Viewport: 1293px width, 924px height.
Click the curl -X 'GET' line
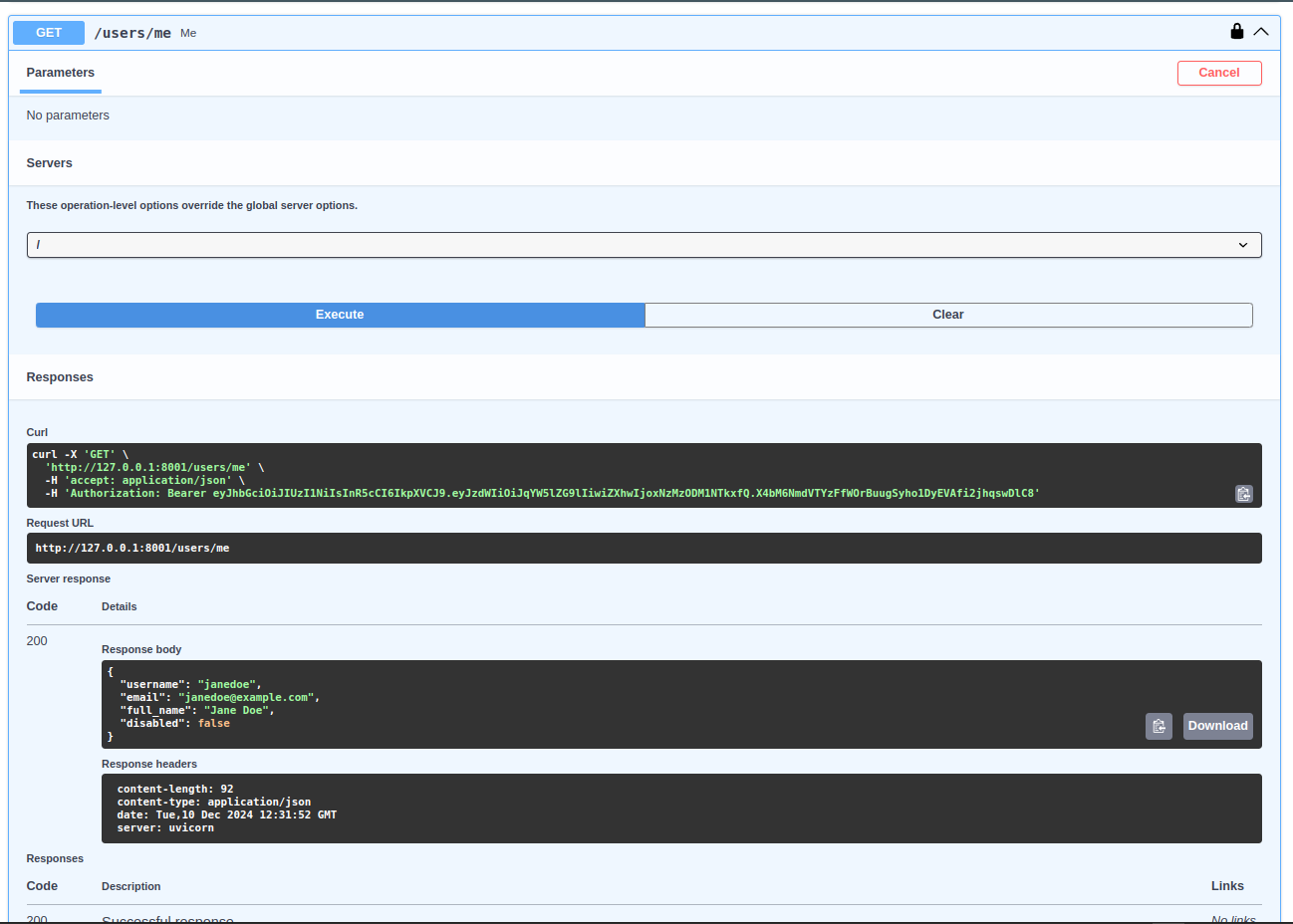click(81, 454)
